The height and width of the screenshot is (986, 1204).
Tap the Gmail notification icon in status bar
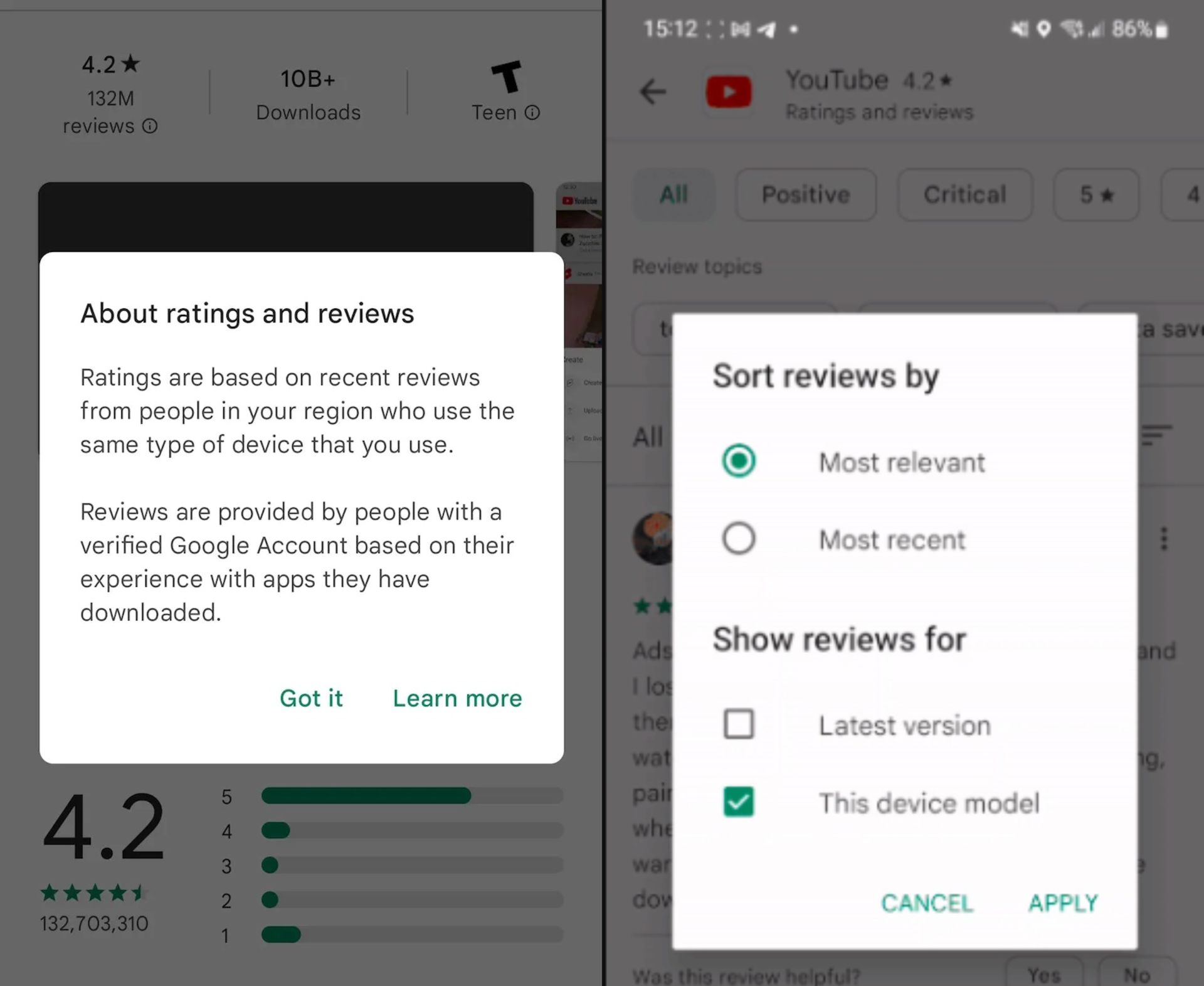coord(741,29)
